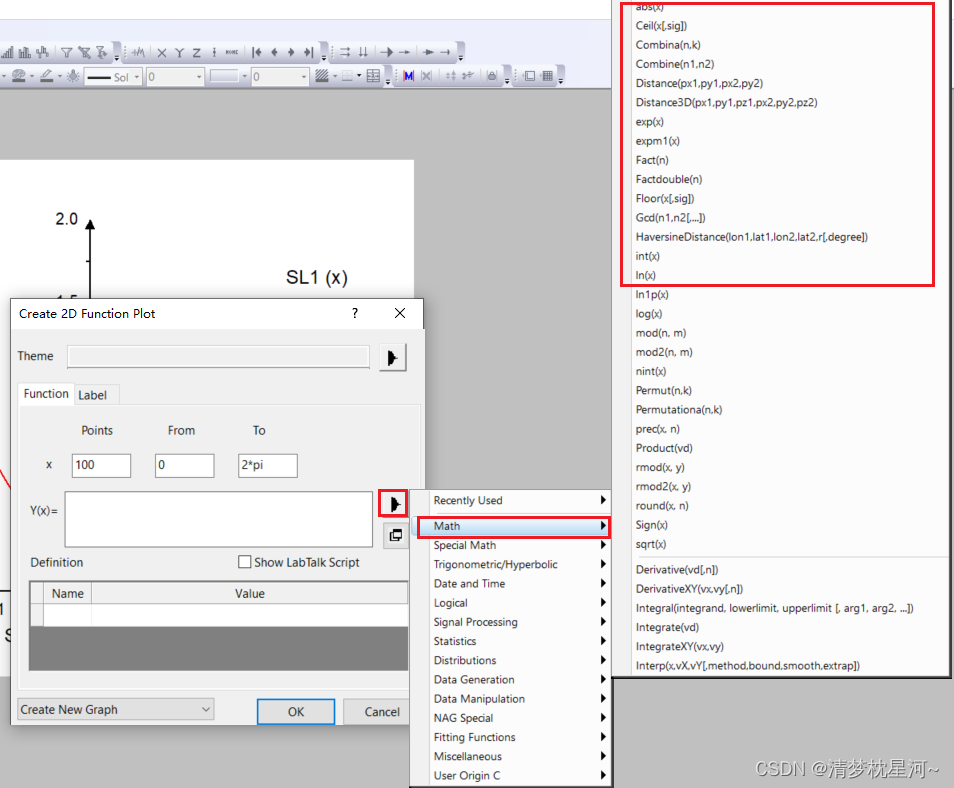Click the grid table icon at toolbar end
The width and height of the screenshot is (954, 788).
point(546,76)
